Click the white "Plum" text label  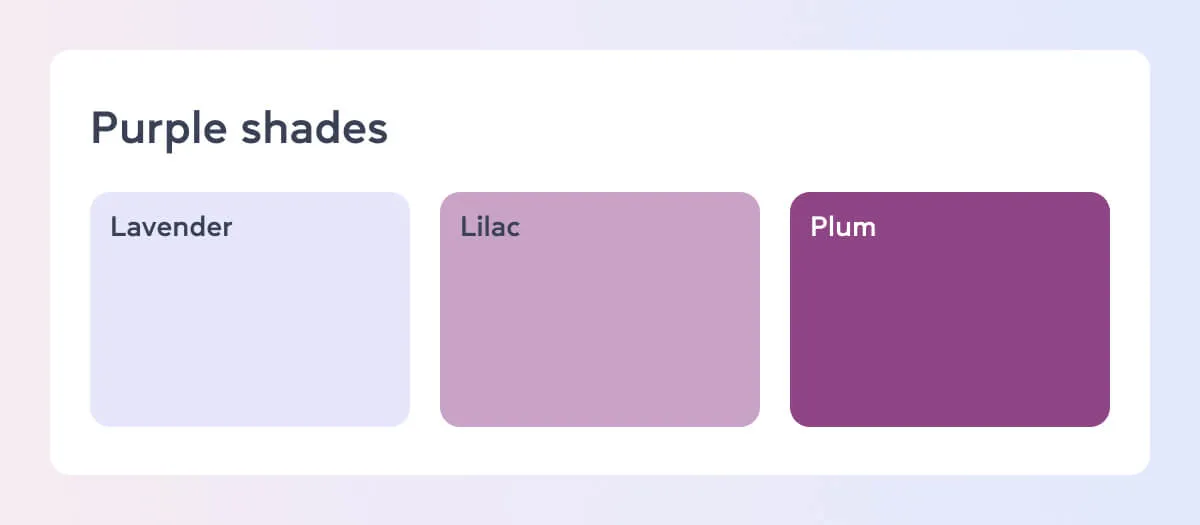[x=843, y=227]
